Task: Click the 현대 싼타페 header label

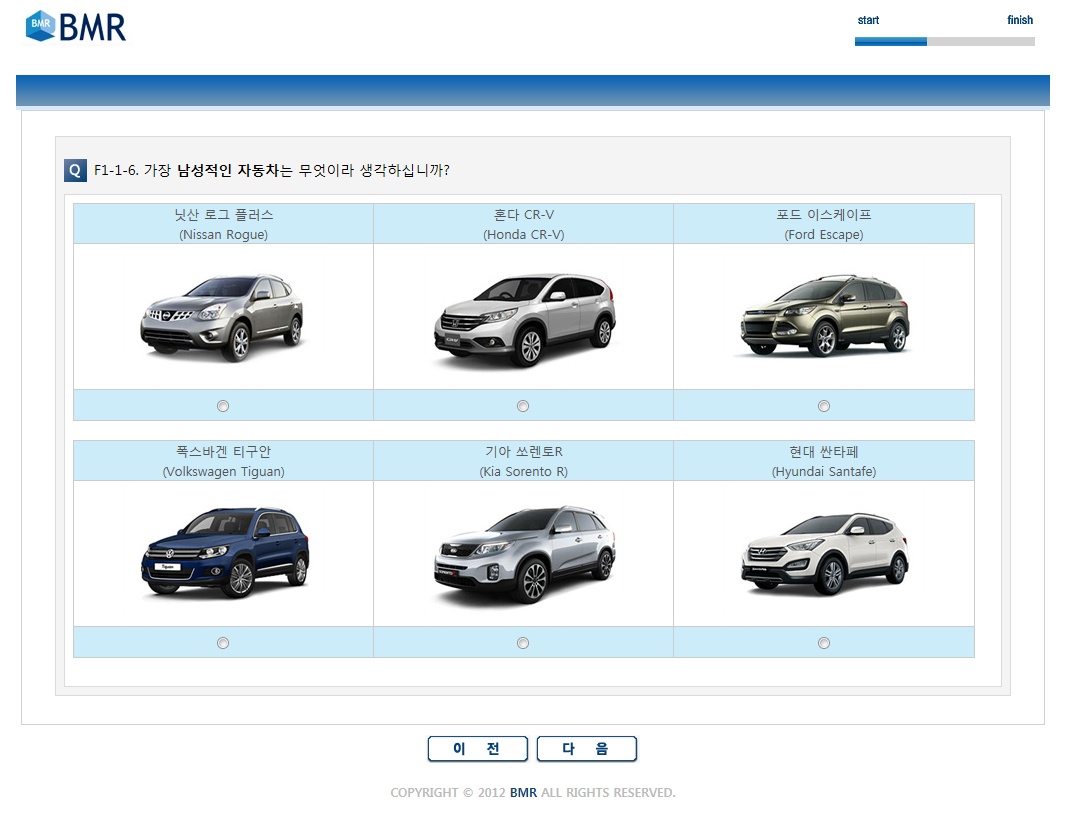Action: pyautogui.click(x=823, y=452)
